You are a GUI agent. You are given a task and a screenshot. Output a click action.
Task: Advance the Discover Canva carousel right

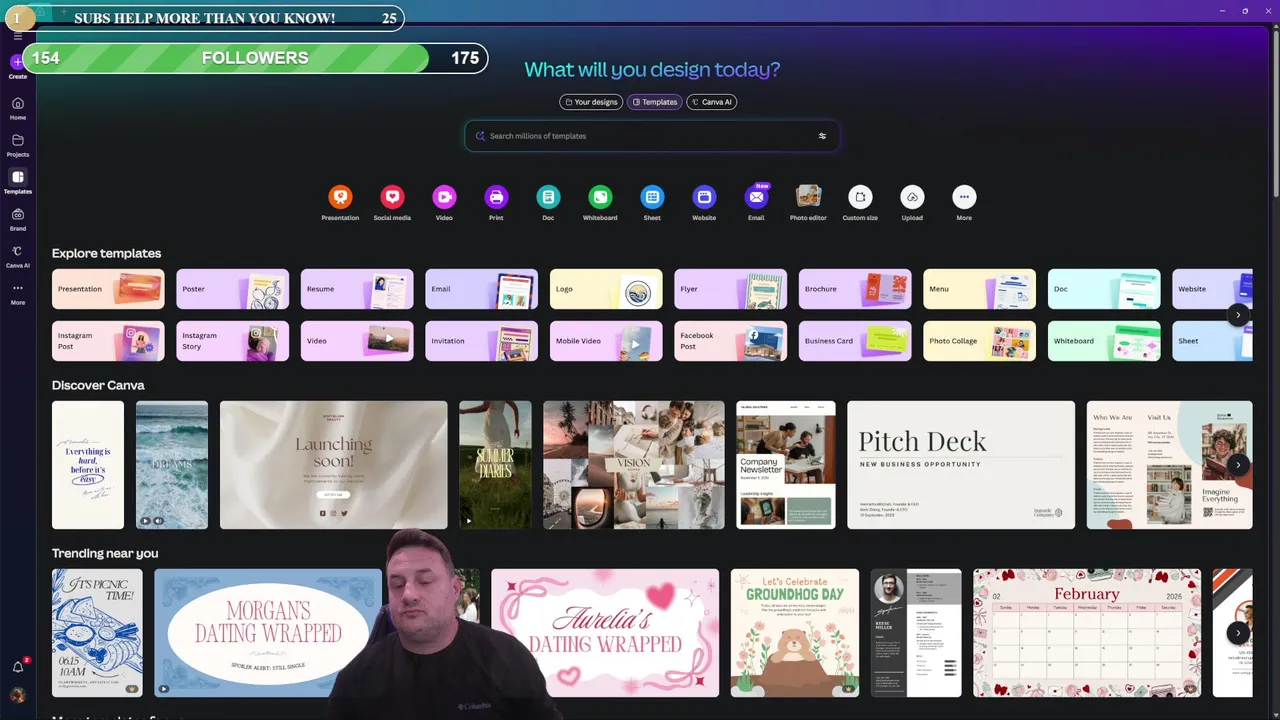[x=1238, y=465]
